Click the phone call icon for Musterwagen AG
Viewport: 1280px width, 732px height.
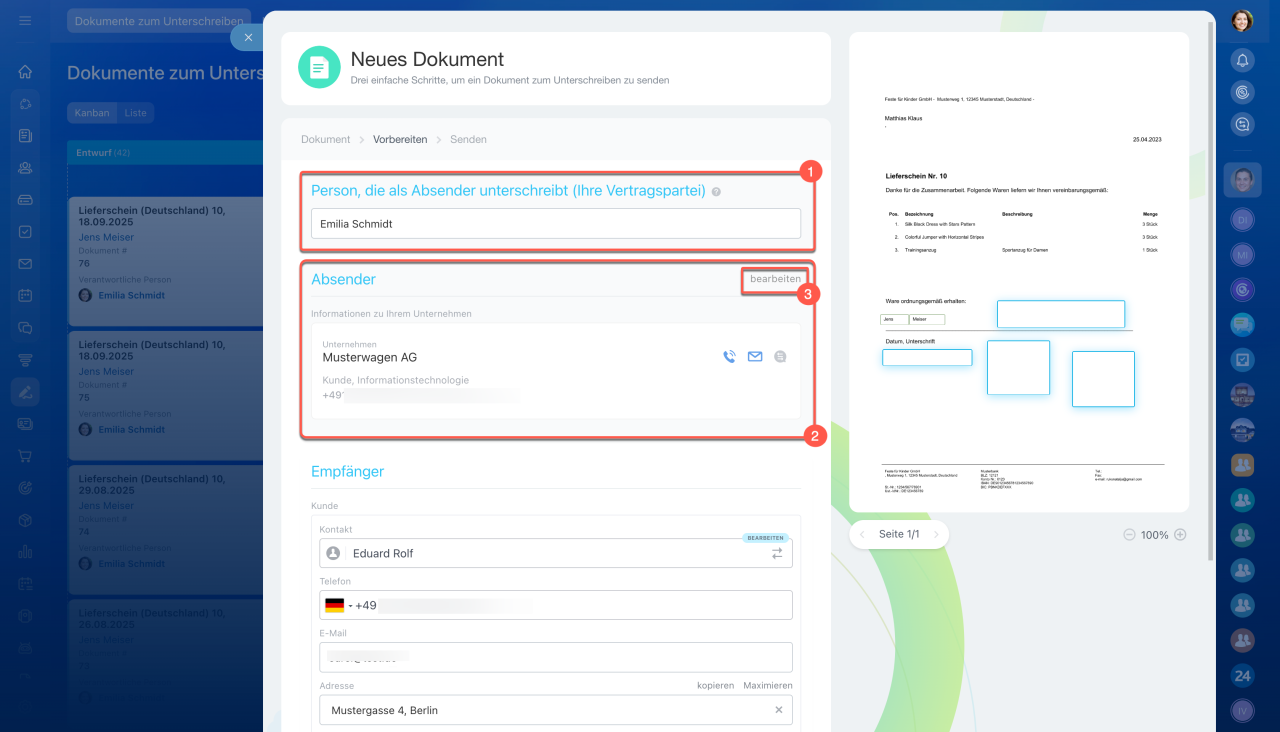coord(729,356)
